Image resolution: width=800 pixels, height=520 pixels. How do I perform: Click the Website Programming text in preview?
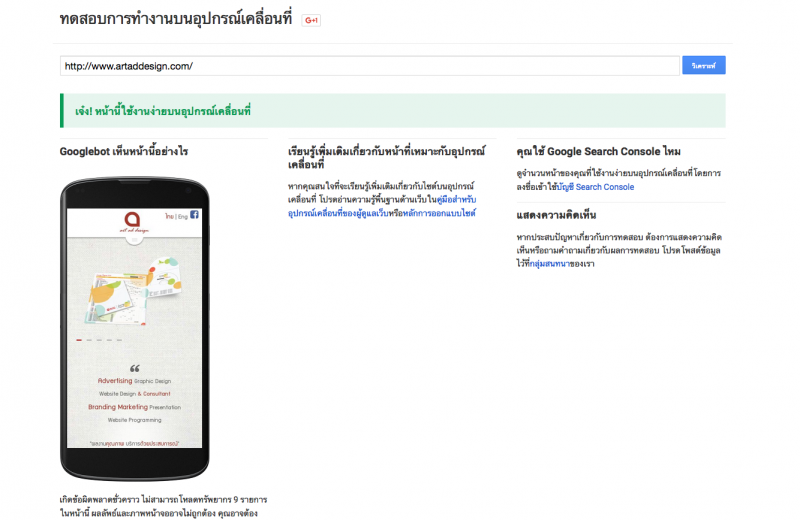tap(135, 420)
